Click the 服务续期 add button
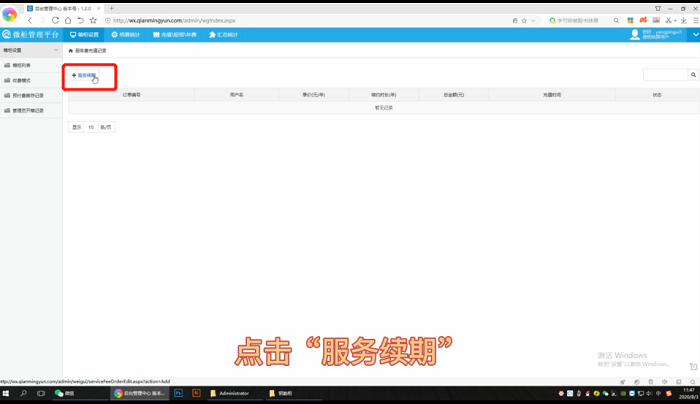 pyautogui.click(x=85, y=75)
